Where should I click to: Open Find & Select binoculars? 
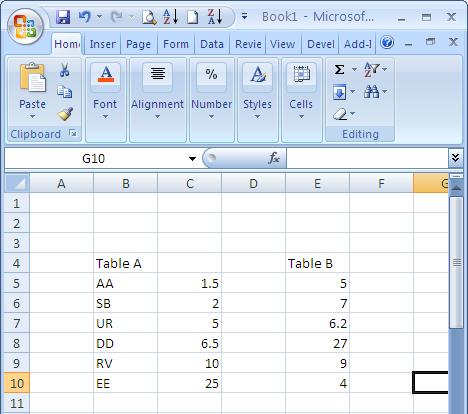(371, 91)
